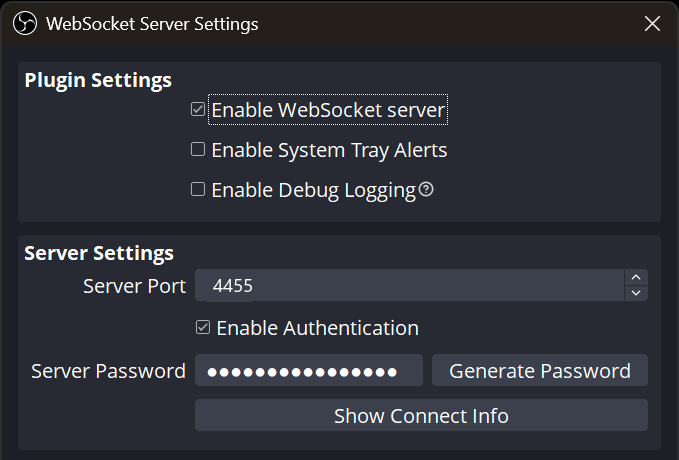The width and height of the screenshot is (679, 460).
Task: Toggle the Enable Authentication checkbox
Action: [203, 327]
